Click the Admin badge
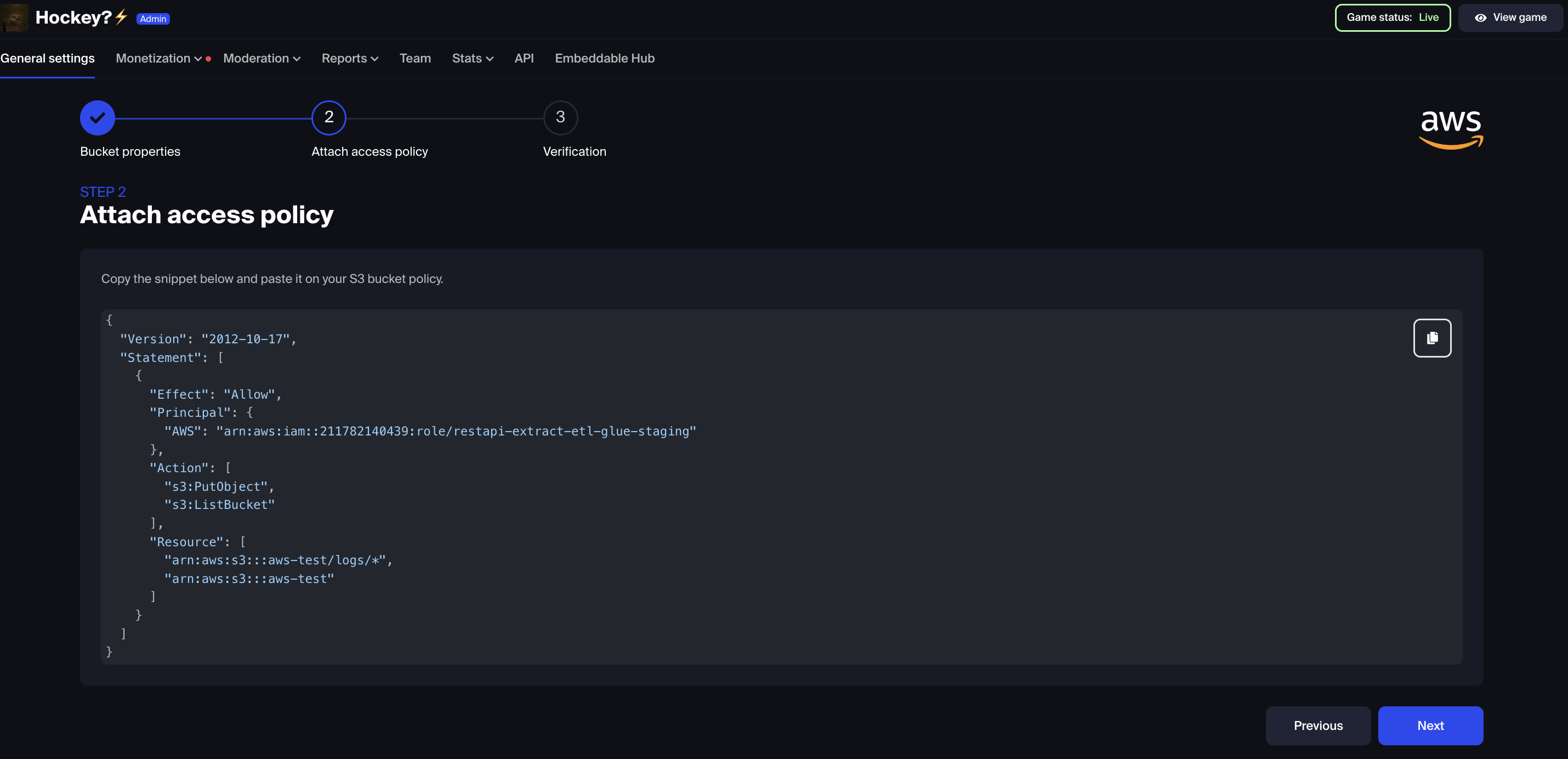Screen dimensions: 1568x759 tap(153, 19)
